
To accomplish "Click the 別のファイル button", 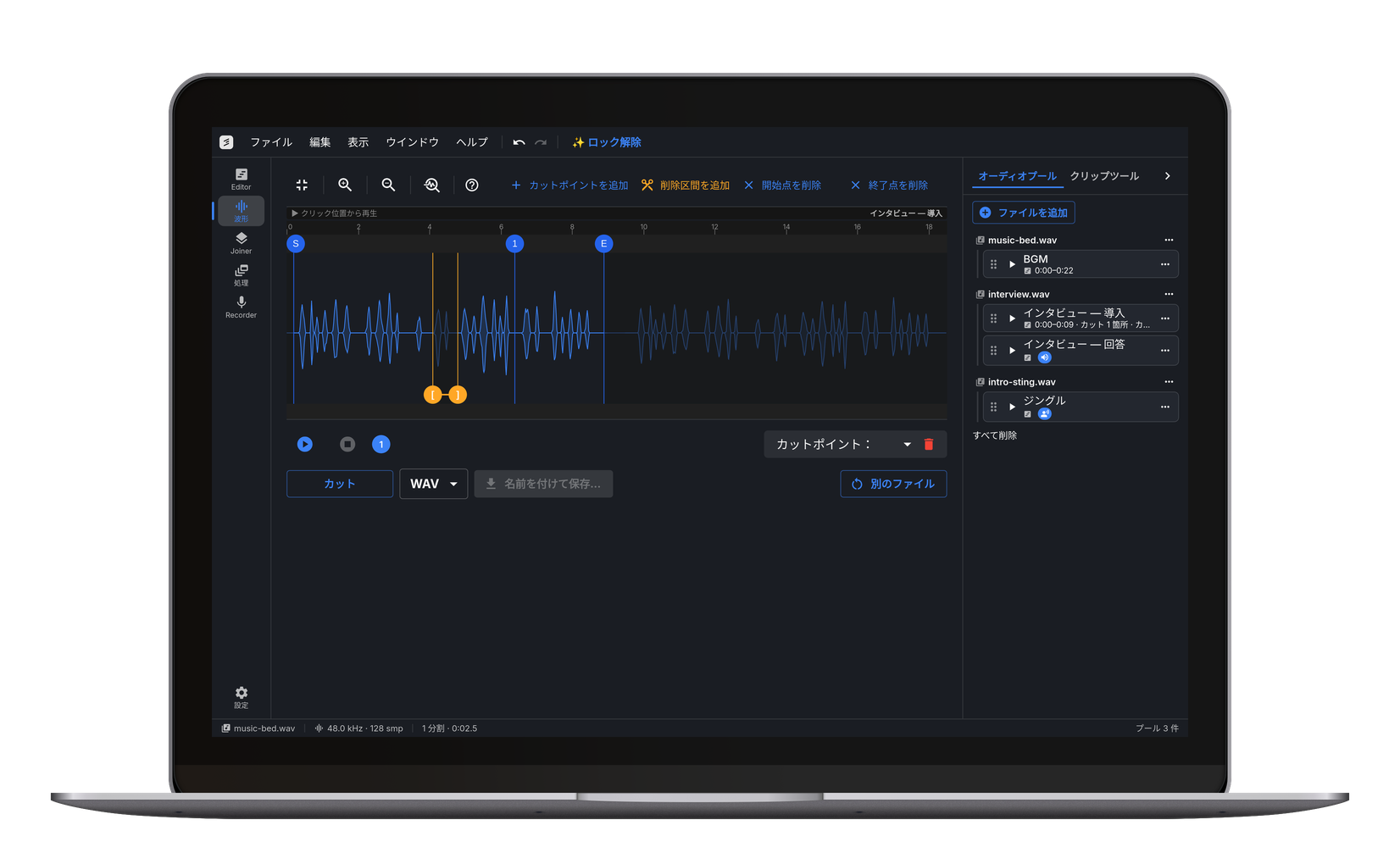I will tap(893, 484).
